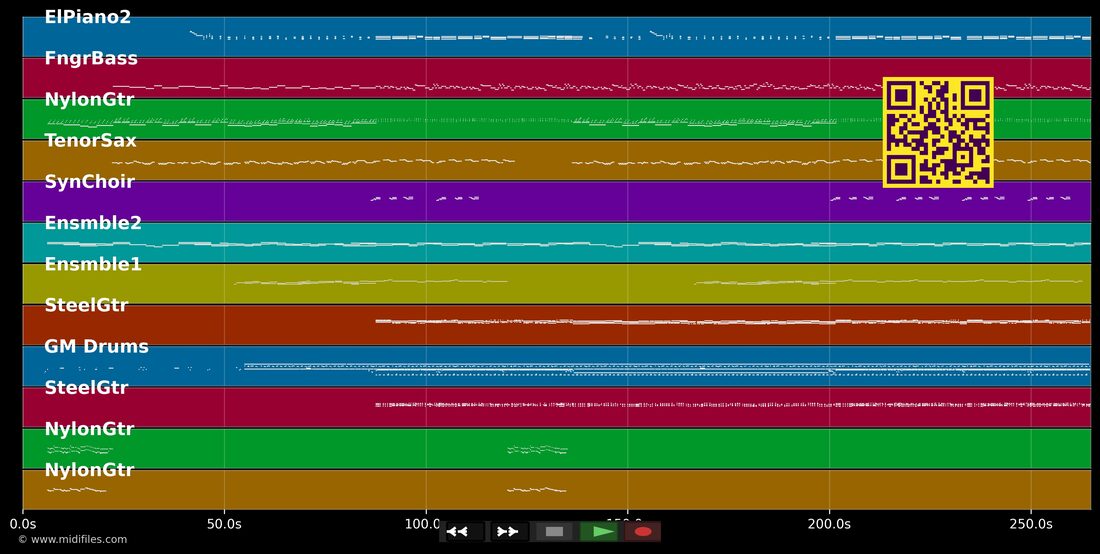The width and height of the screenshot is (1100, 554).
Task: Open the www.midifiles.com copyright link
Action: point(73,539)
